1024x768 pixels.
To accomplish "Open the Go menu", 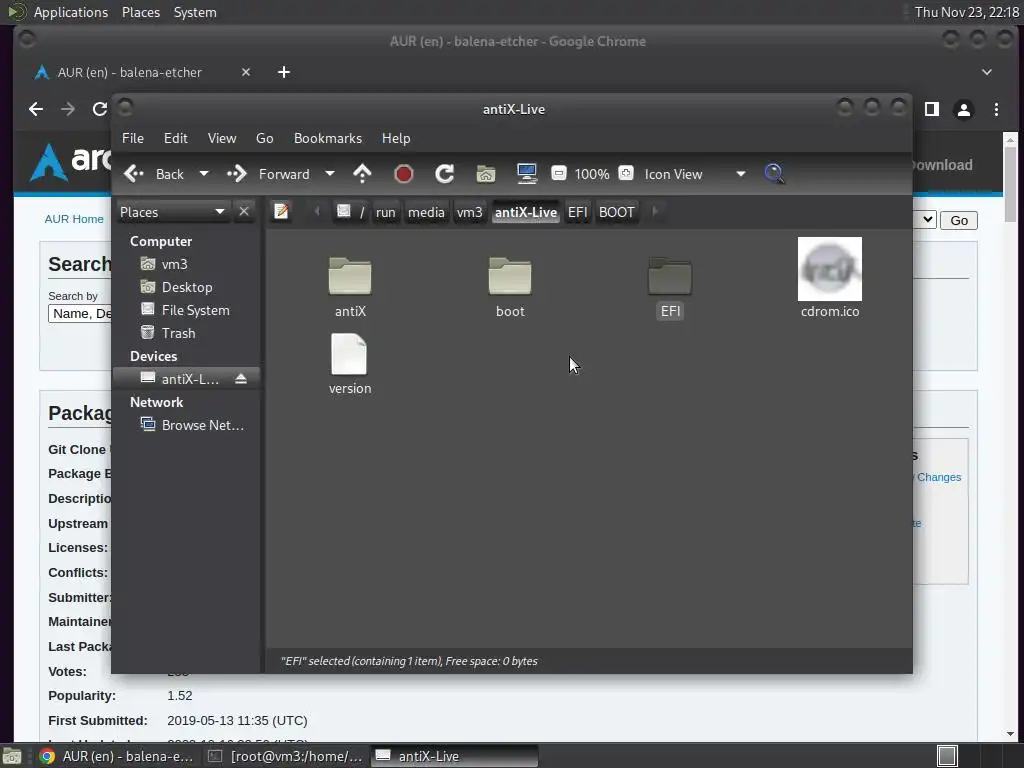I will tap(264, 138).
